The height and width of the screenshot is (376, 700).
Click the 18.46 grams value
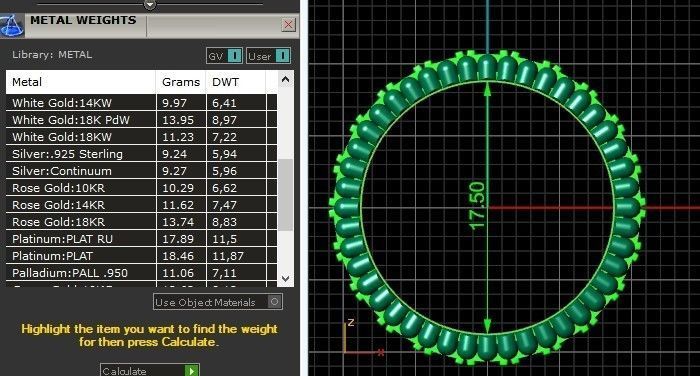(x=178, y=256)
